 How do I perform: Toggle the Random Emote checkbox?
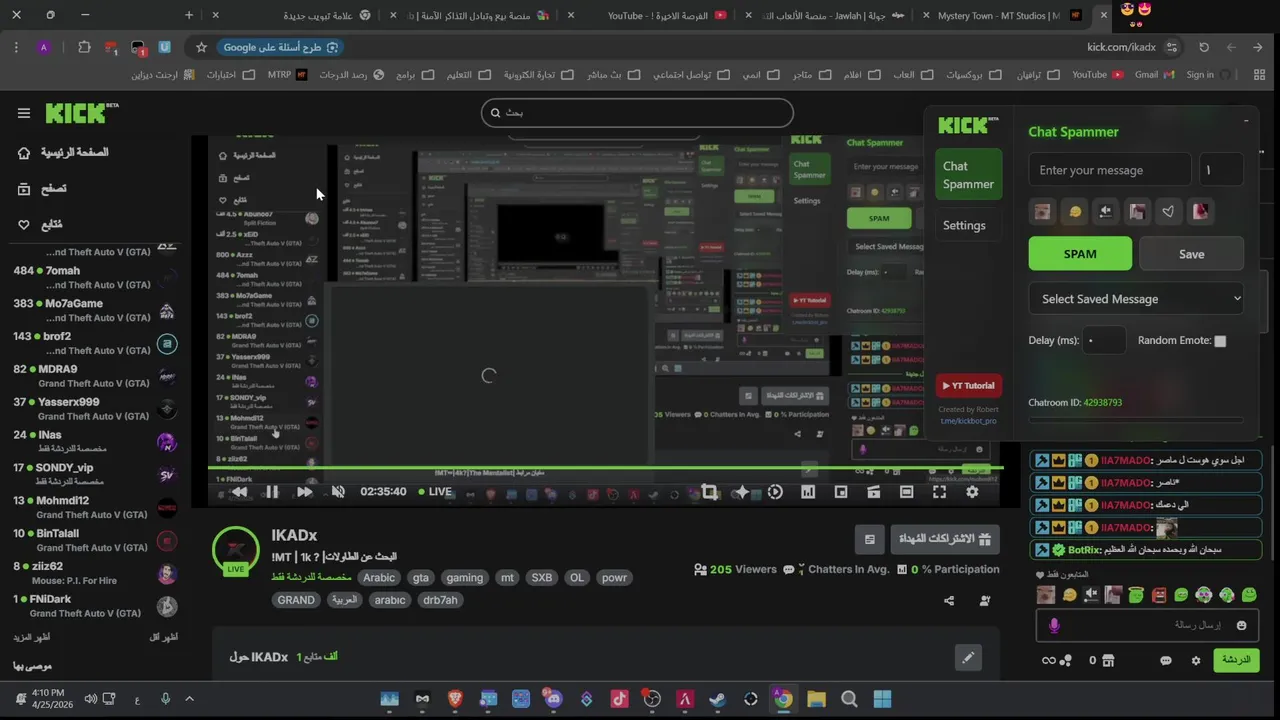1220,341
